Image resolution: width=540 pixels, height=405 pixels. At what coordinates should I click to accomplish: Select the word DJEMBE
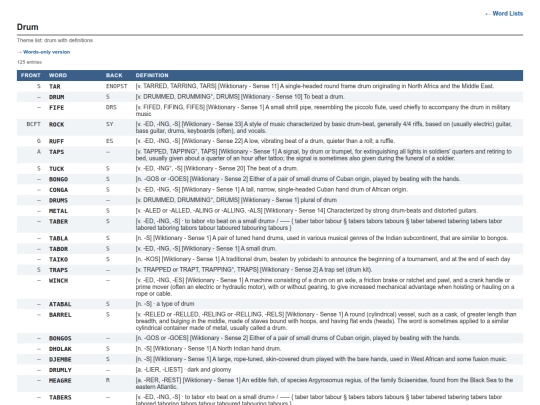point(60,360)
